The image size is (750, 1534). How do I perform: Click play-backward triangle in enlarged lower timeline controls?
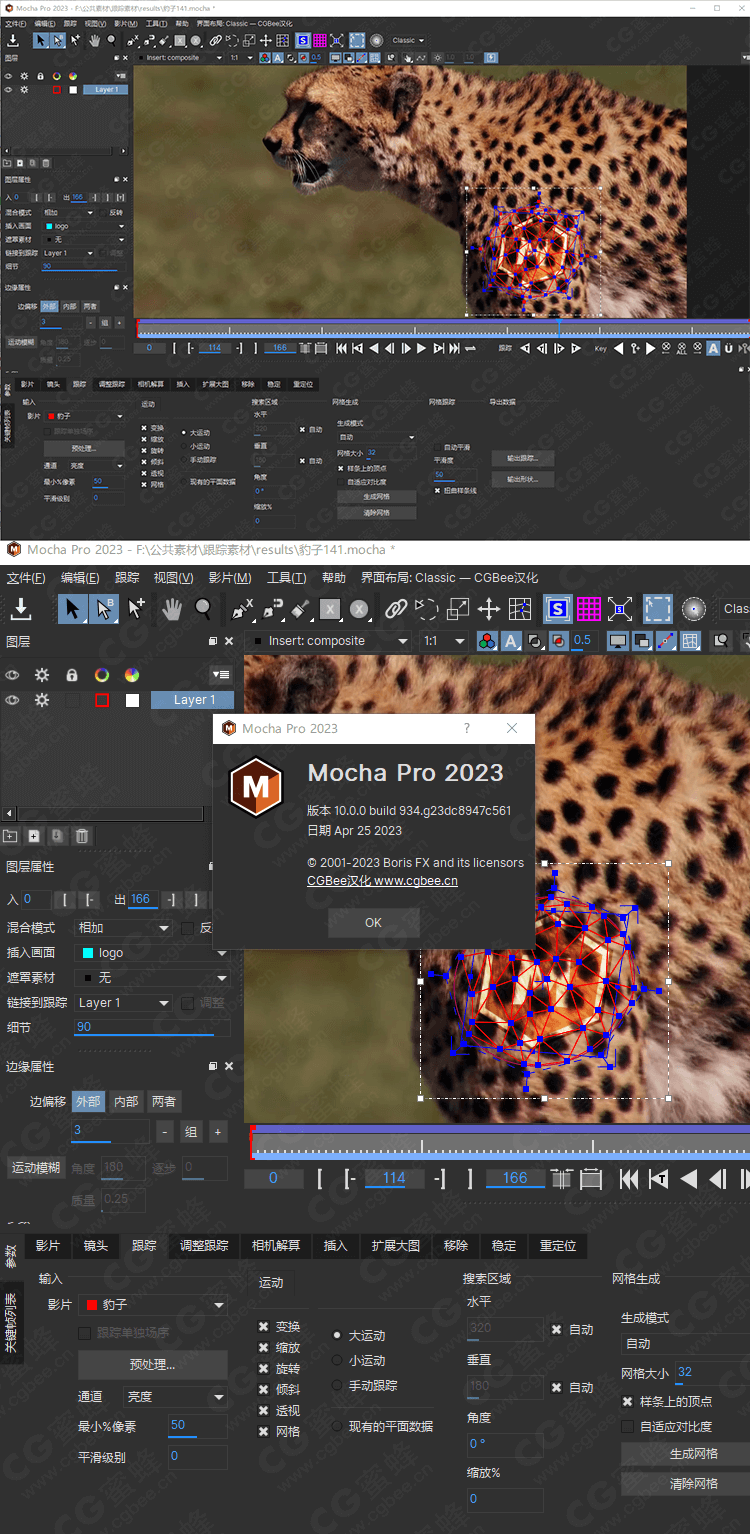tap(689, 1179)
